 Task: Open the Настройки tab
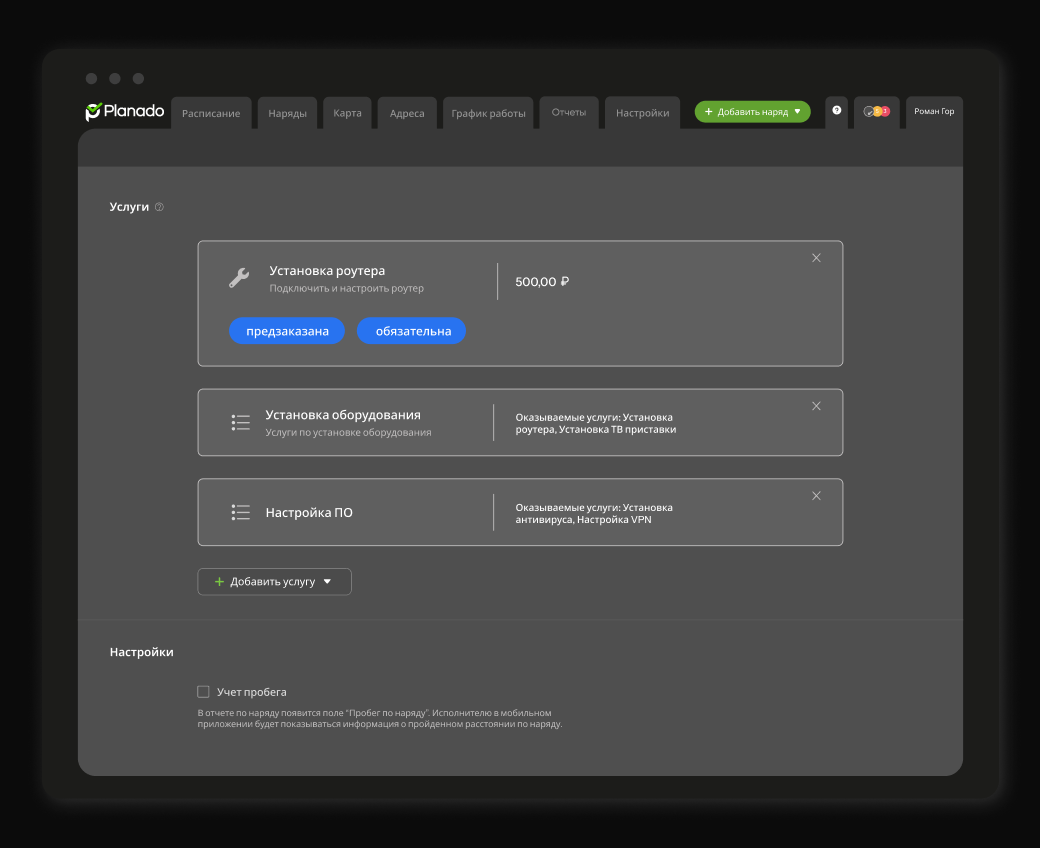642,113
